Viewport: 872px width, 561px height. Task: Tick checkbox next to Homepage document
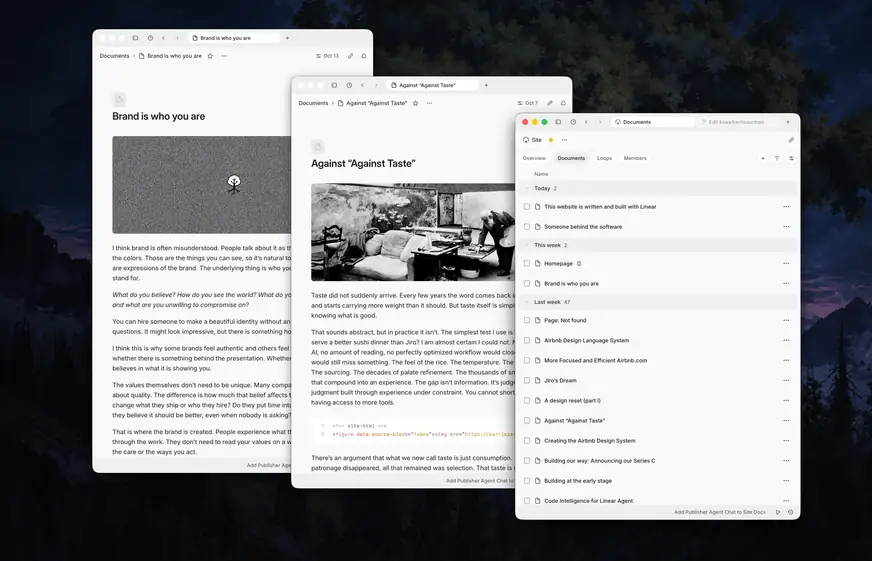527,264
